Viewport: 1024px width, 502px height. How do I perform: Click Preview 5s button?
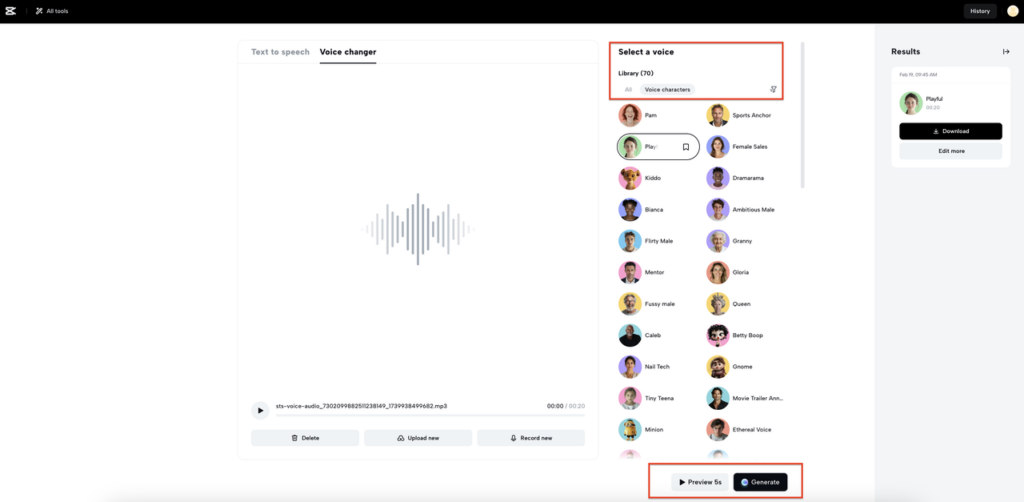tap(699, 482)
